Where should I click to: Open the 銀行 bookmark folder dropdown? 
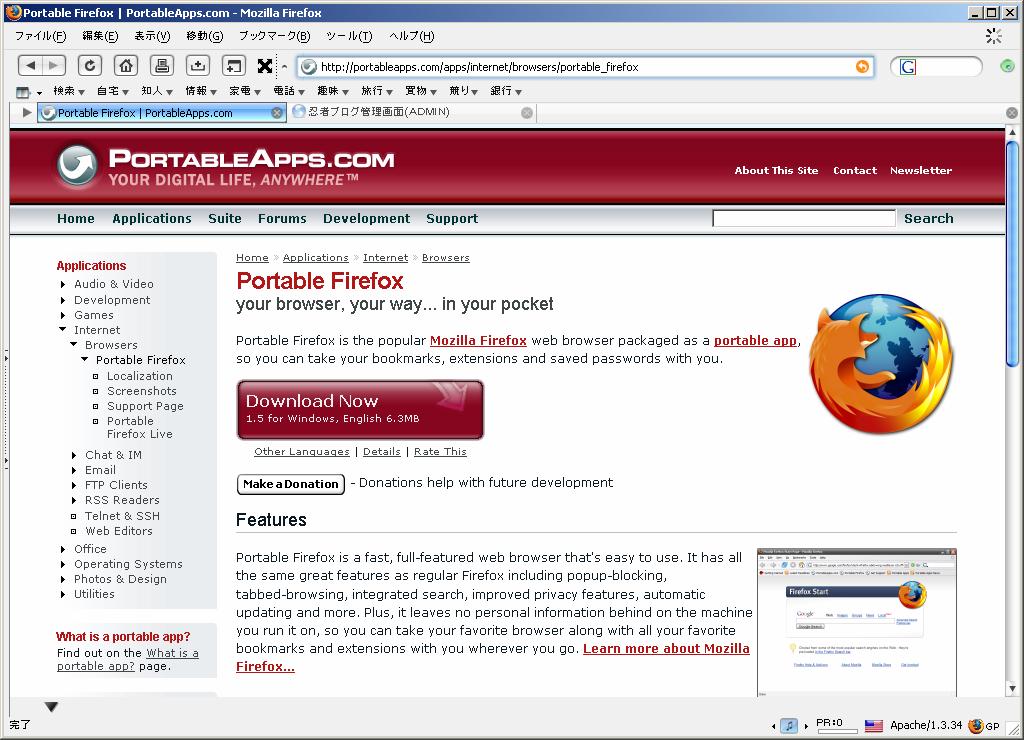coord(506,91)
